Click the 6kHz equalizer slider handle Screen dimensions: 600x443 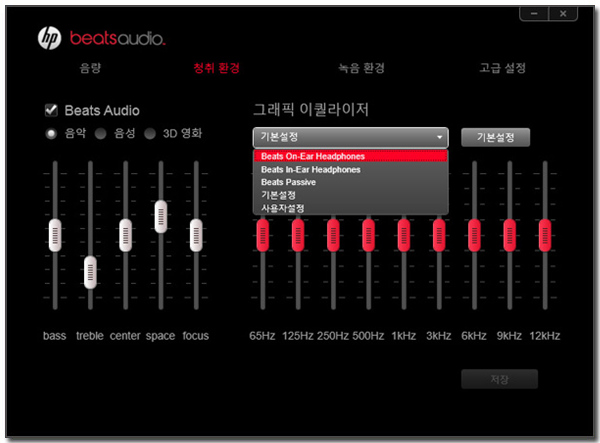click(x=474, y=235)
